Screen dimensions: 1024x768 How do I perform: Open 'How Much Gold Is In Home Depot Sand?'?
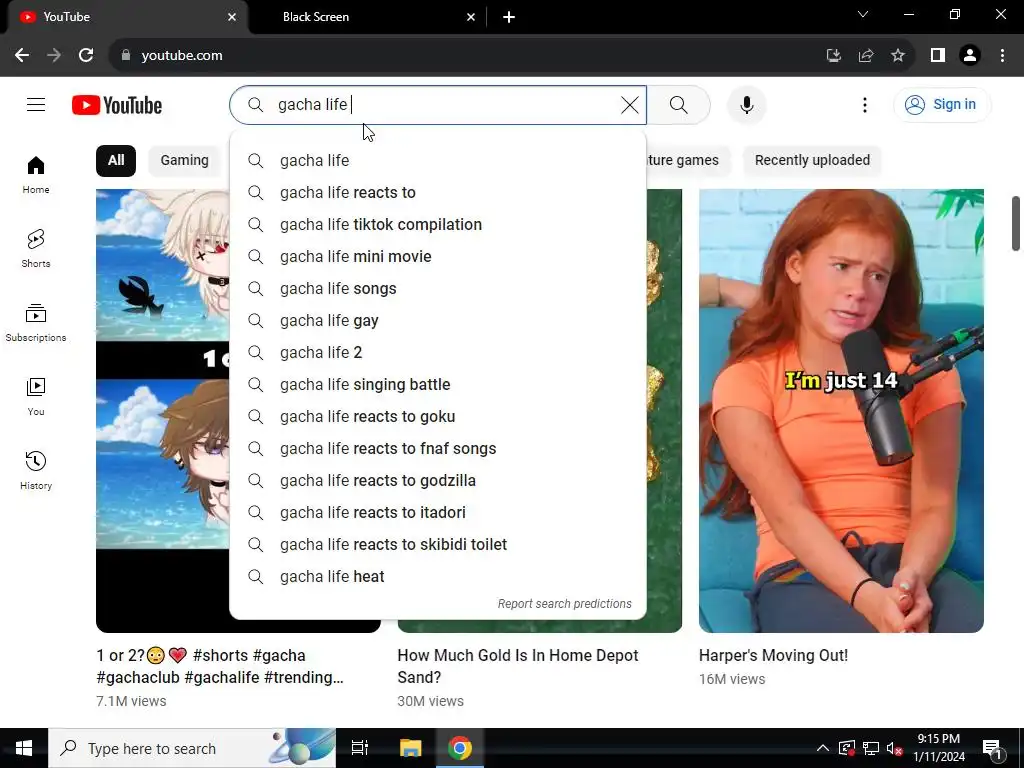(x=517, y=666)
